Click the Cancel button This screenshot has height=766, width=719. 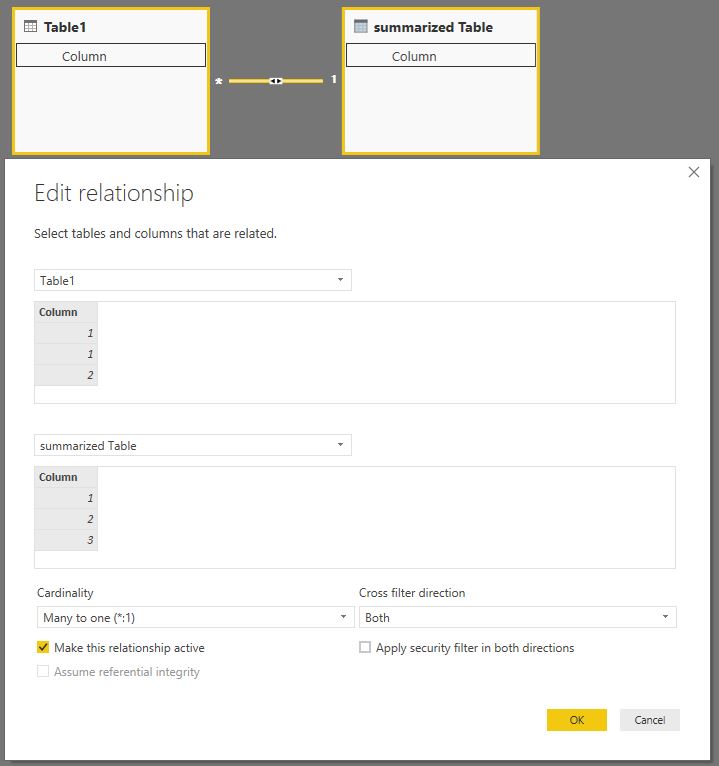coord(650,720)
